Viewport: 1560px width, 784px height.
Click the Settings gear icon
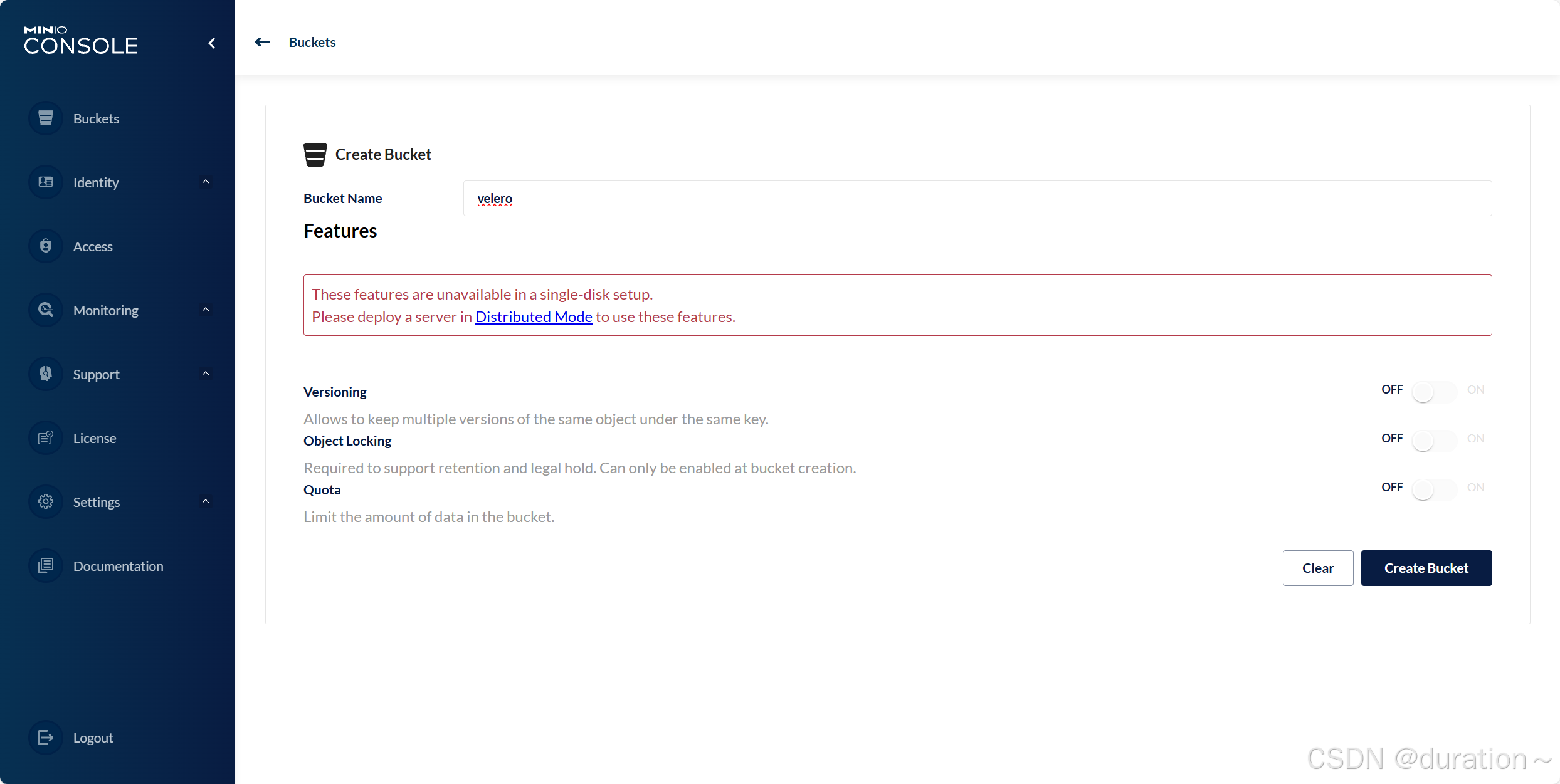tap(46, 502)
